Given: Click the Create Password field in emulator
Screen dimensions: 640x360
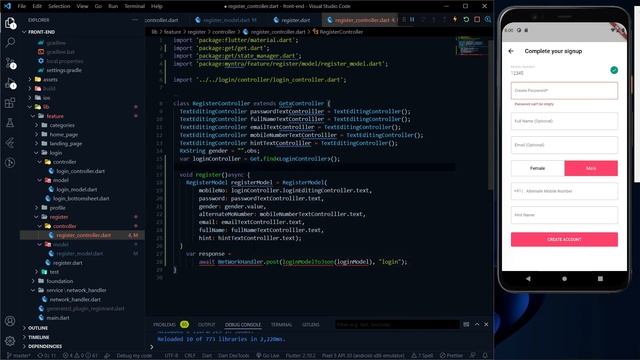Looking at the screenshot, I should click(x=564, y=91).
